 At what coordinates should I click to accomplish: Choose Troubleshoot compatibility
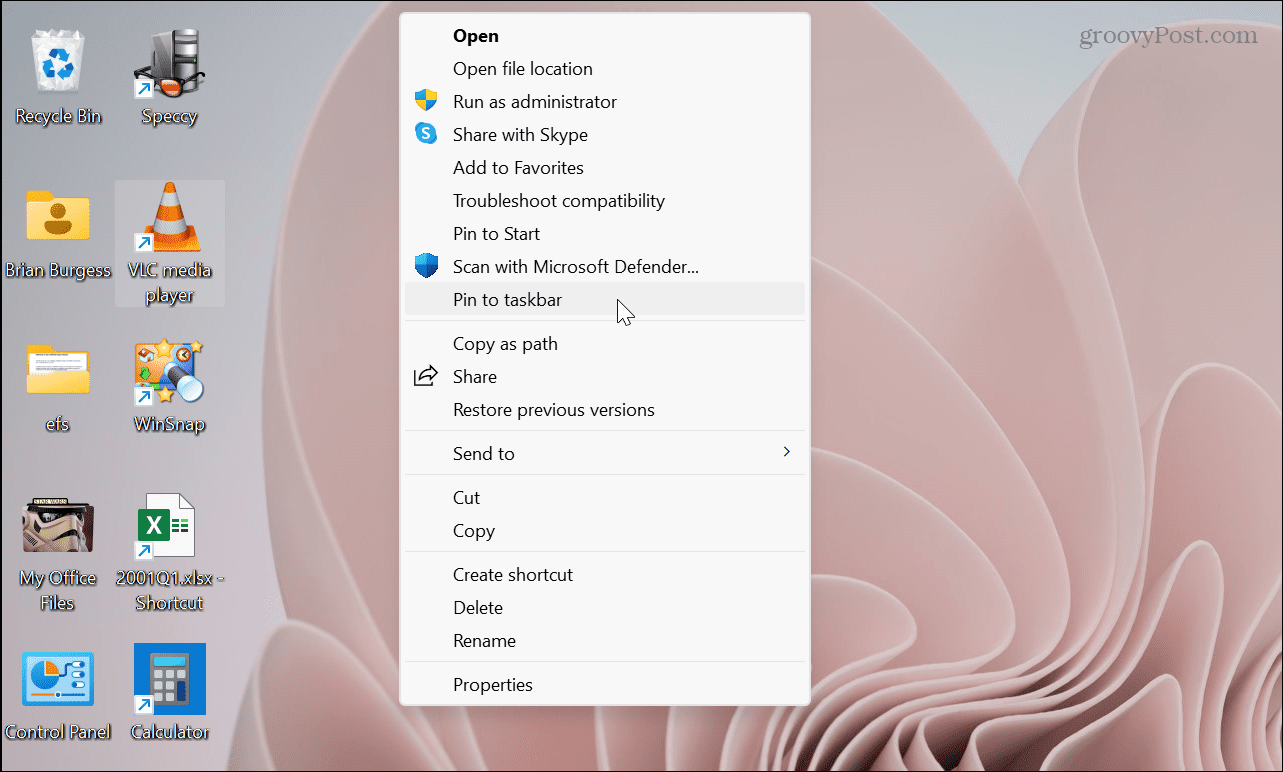(x=605, y=200)
